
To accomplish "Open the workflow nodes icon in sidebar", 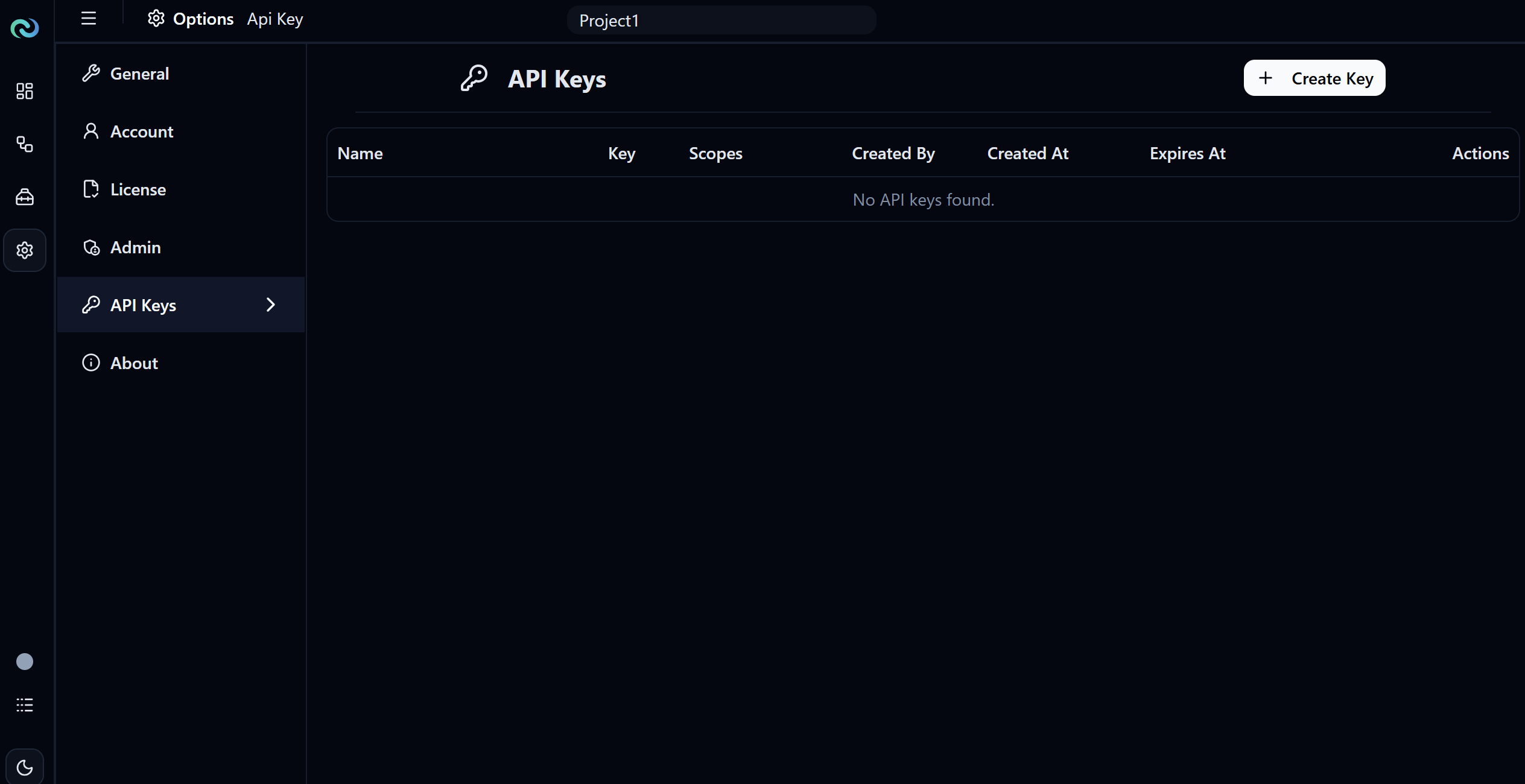I will 25,144.
